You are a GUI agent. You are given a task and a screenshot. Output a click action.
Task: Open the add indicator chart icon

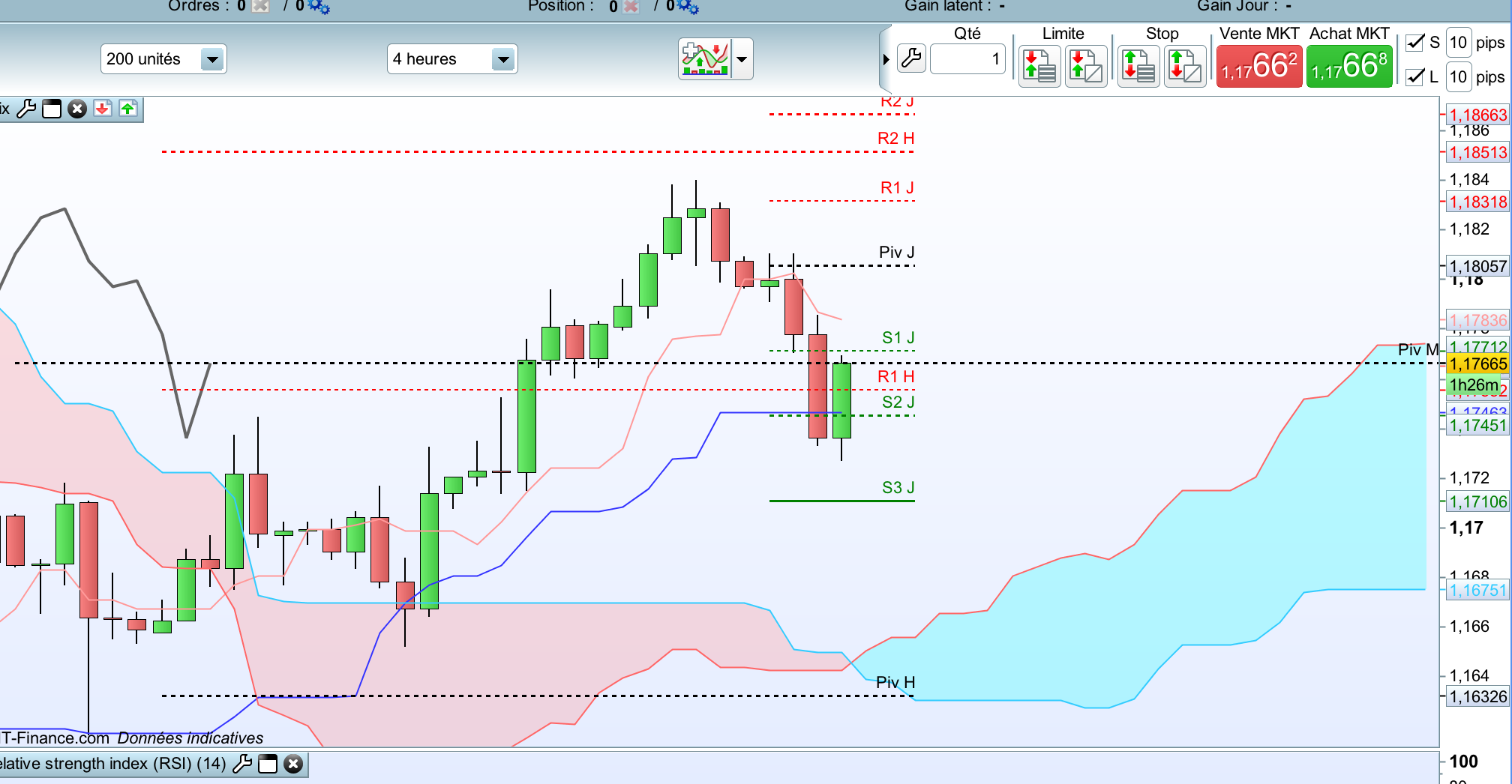point(705,58)
